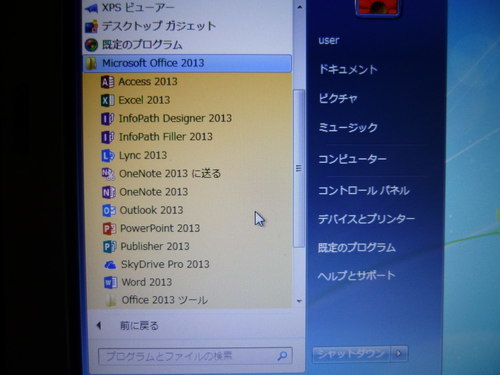Open OneNote 2013 icon

pos(109,192)
